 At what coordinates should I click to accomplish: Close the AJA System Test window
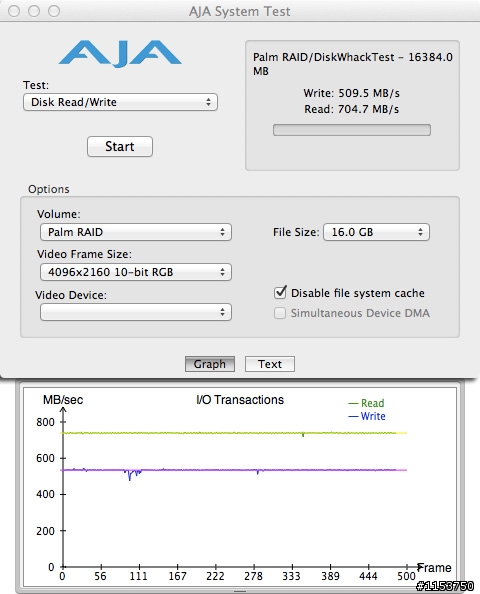tap(14, 11)
